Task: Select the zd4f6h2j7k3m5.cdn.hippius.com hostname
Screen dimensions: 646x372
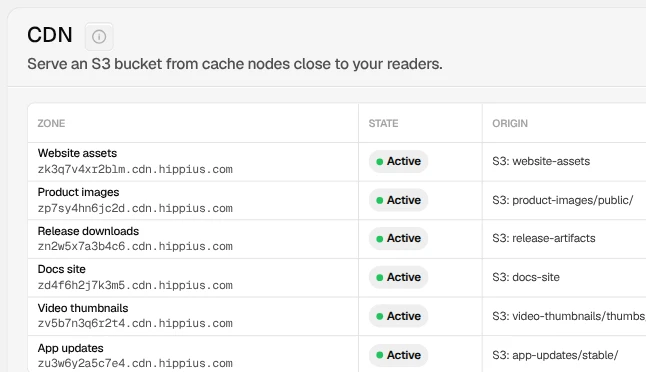Action: coord(135,285)
